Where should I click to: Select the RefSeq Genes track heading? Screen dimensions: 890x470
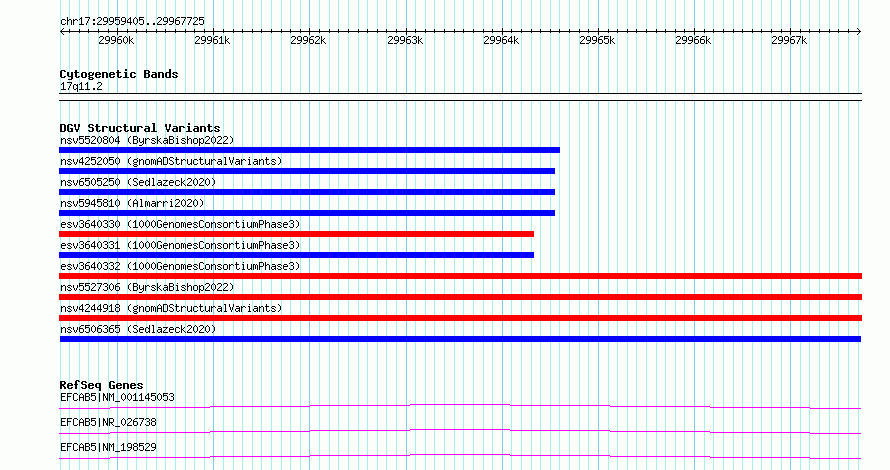(102, 385)
